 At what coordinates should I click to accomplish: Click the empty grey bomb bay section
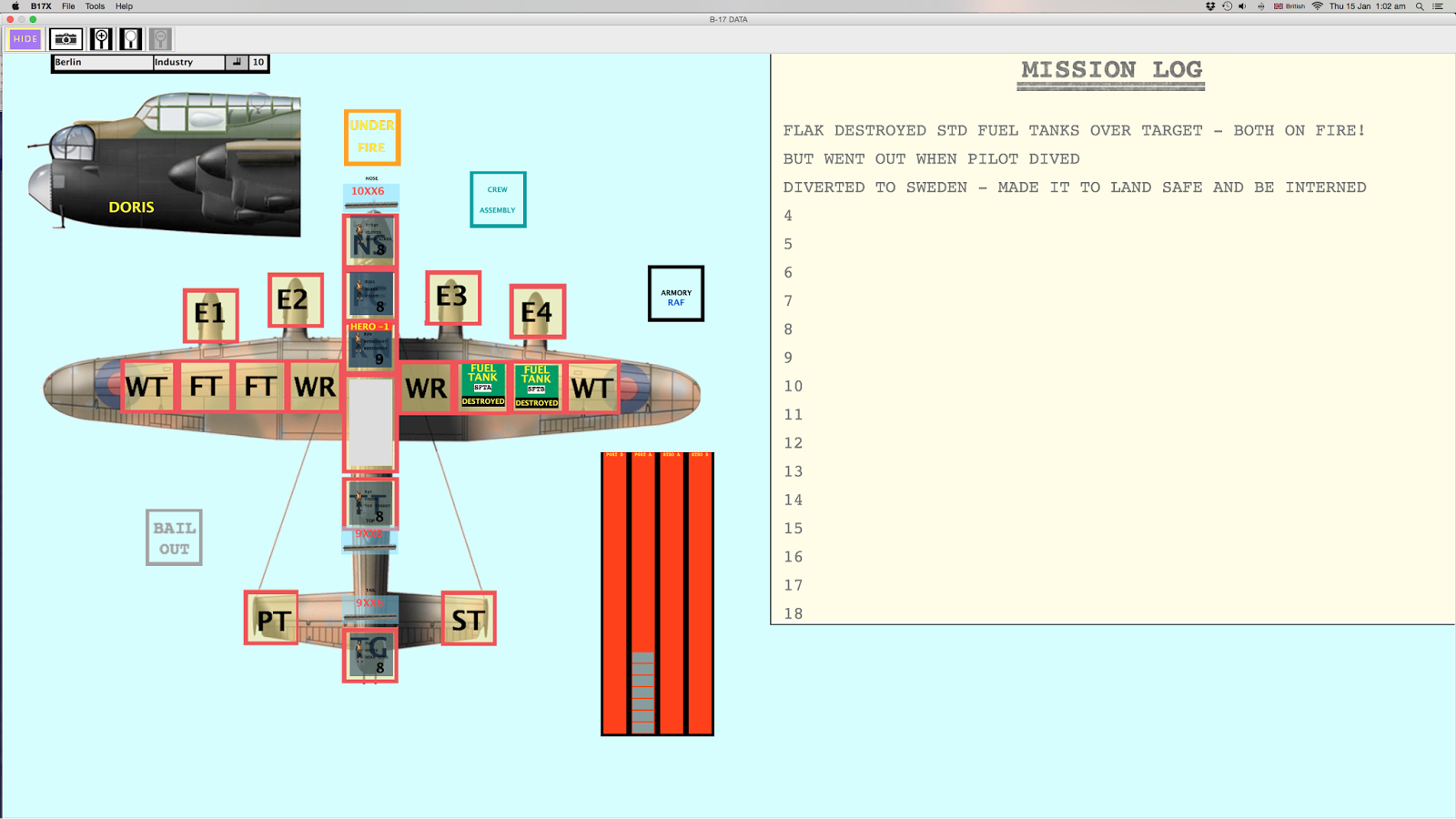pyautogui.click(x=370, y=424)
